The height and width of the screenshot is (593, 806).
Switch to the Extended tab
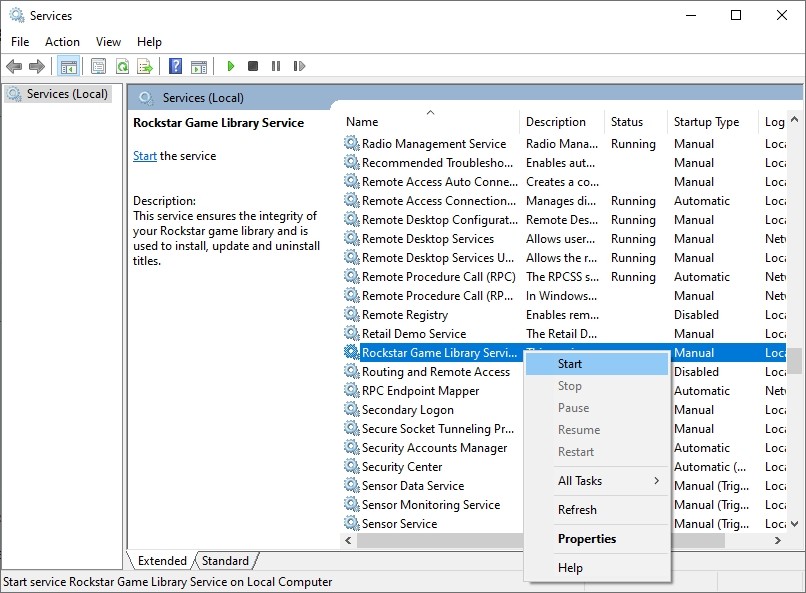click(161, 561)
